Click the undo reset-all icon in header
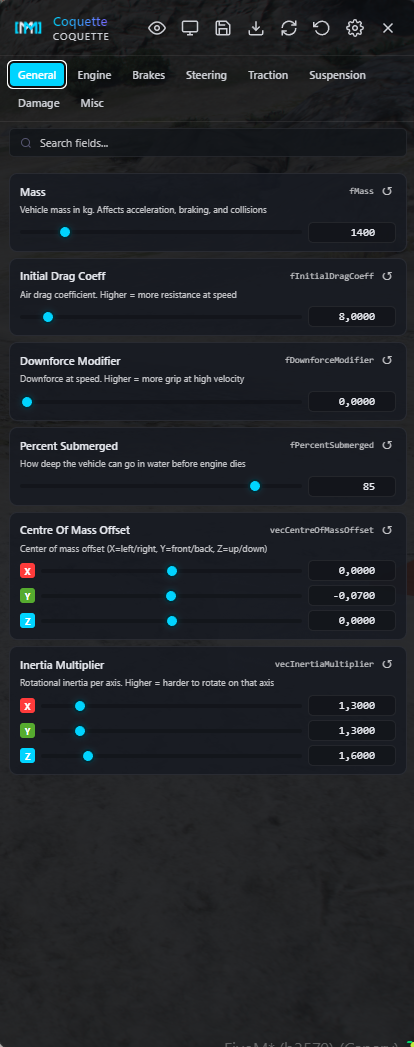This screenshot has width=414, height=1047. [x=321, y=28]
